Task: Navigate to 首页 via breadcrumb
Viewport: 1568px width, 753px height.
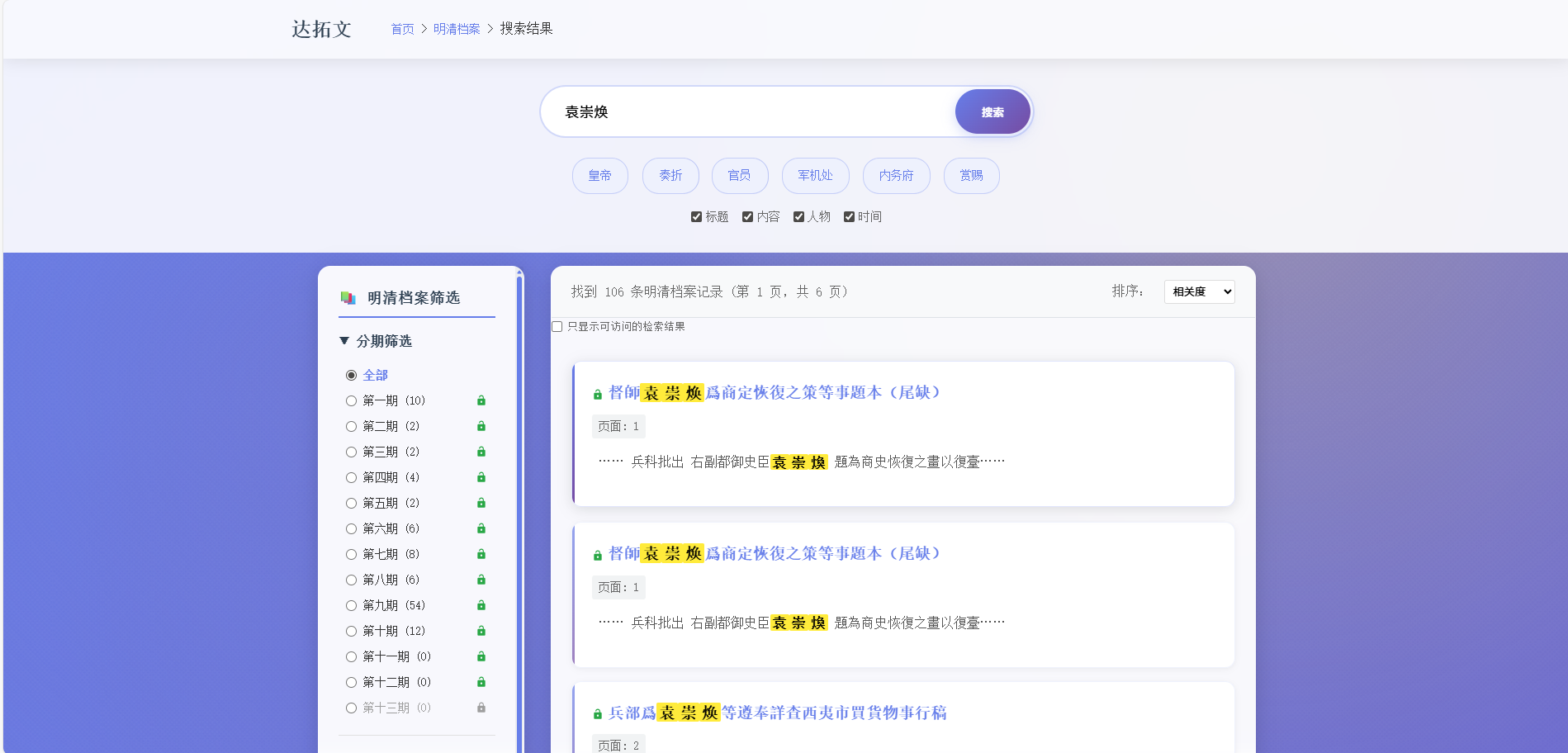Action: pyautogui.click(x=402, y=28)
